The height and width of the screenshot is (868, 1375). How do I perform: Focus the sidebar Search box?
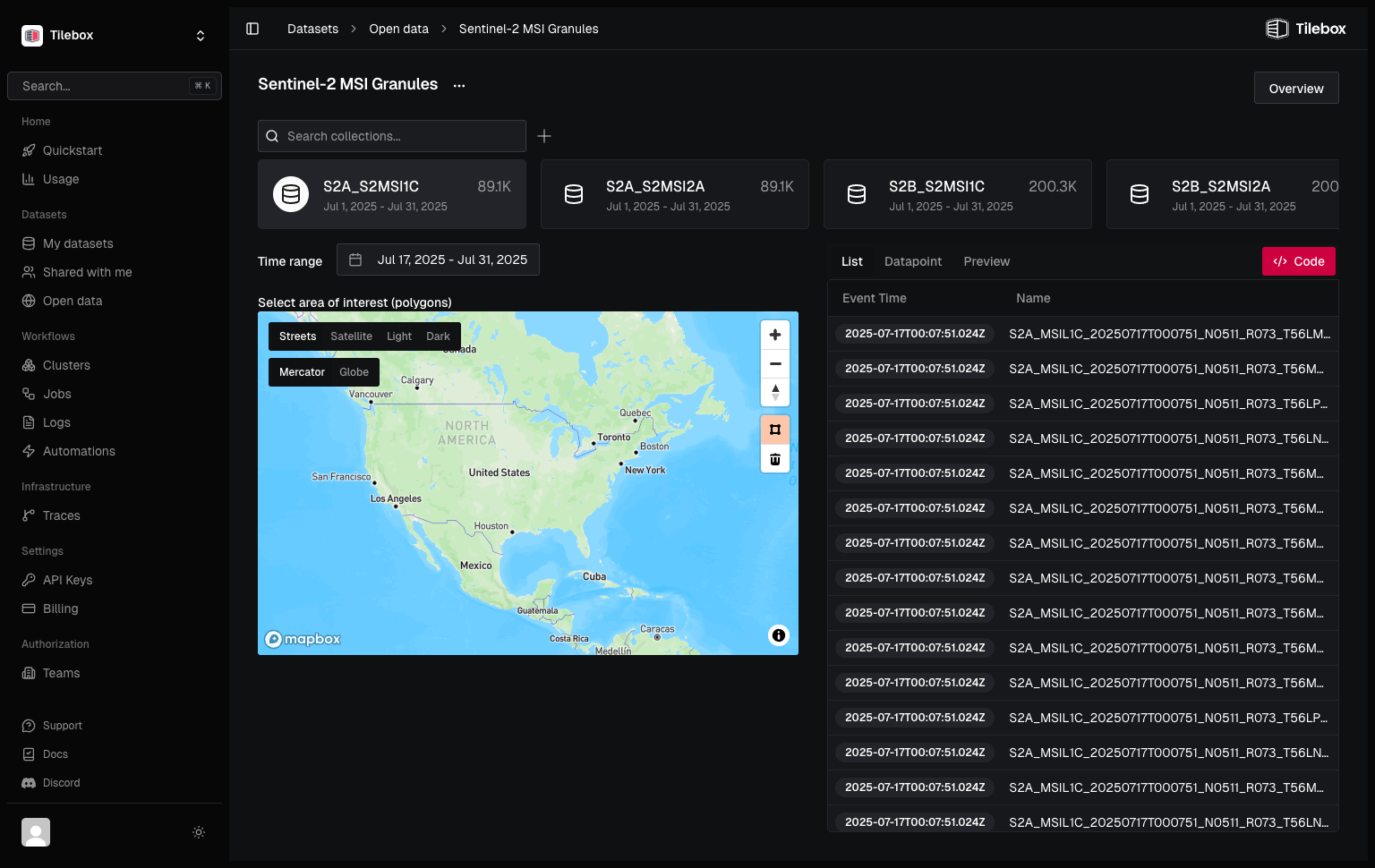115,86
